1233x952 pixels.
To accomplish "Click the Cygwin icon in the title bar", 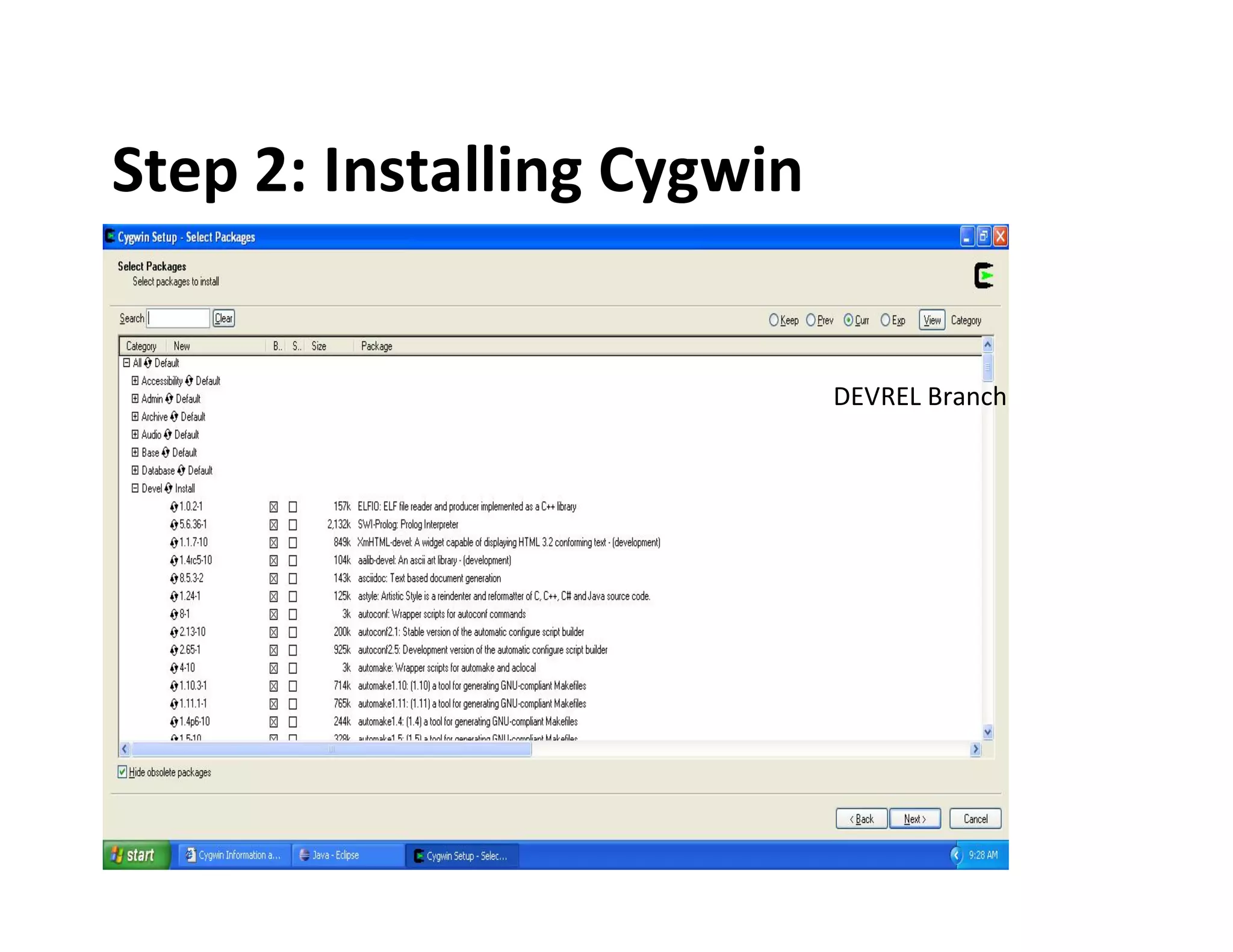I will 110,236.
